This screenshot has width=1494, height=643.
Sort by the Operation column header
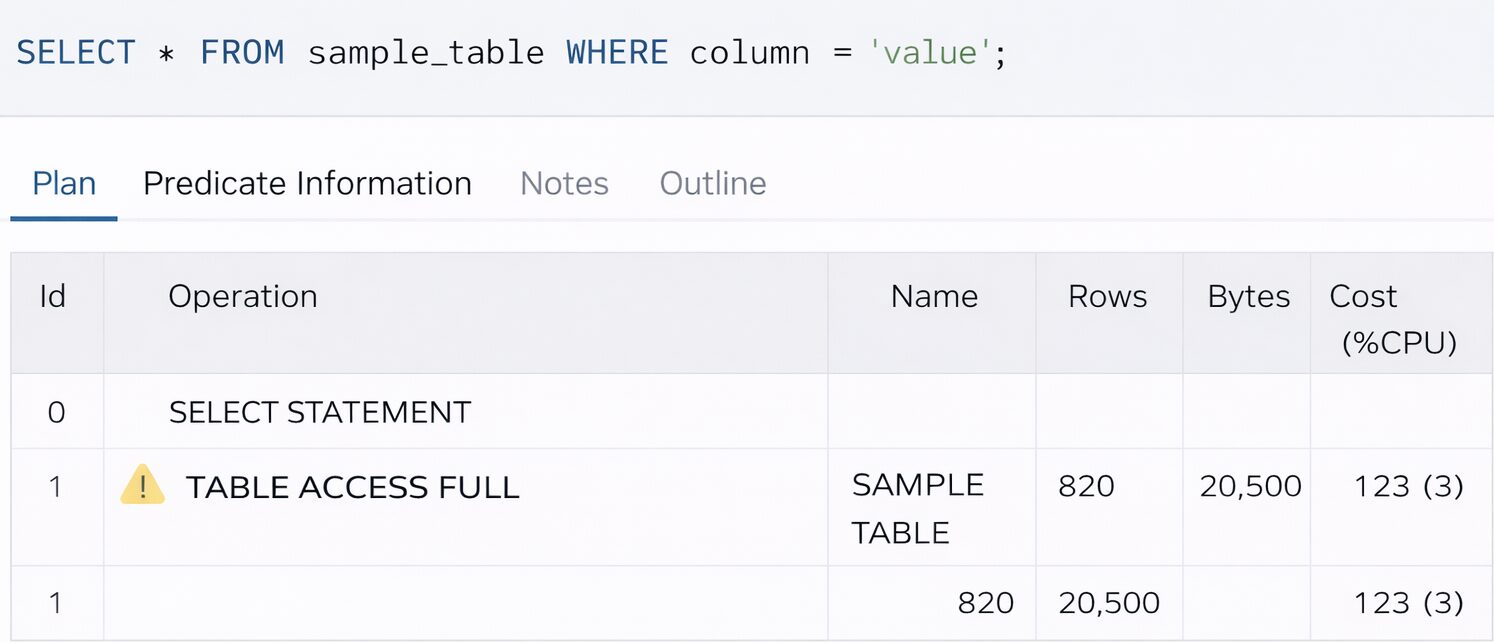pos(243,297)
